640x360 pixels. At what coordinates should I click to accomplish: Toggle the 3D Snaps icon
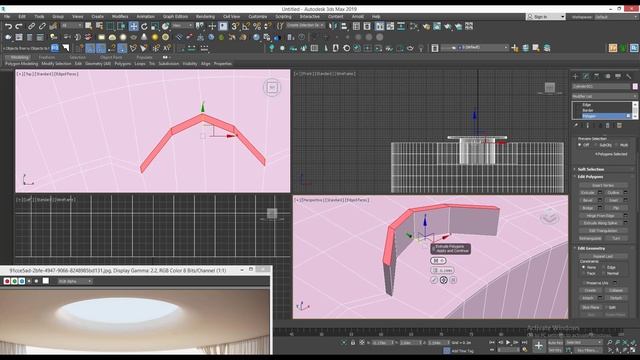[235, 27]
